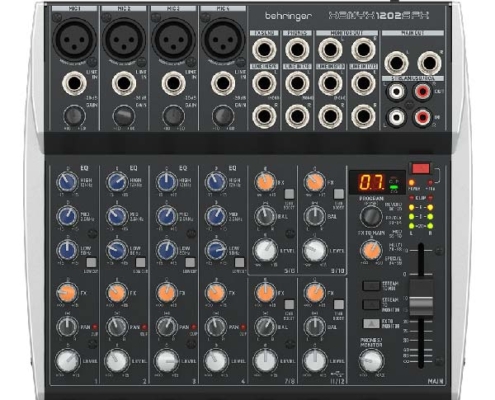Toggle the STREAM TO MAIN button

(x=371, y=286)
